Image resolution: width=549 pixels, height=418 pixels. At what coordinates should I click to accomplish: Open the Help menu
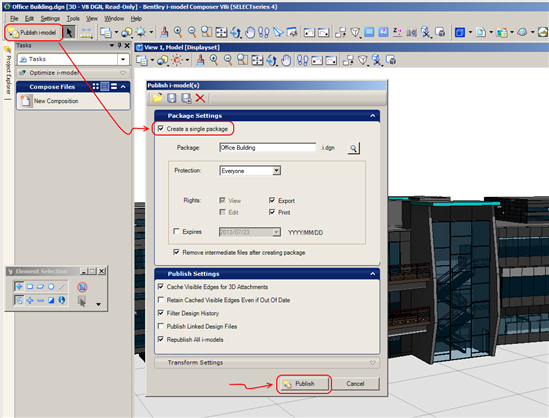136,19
